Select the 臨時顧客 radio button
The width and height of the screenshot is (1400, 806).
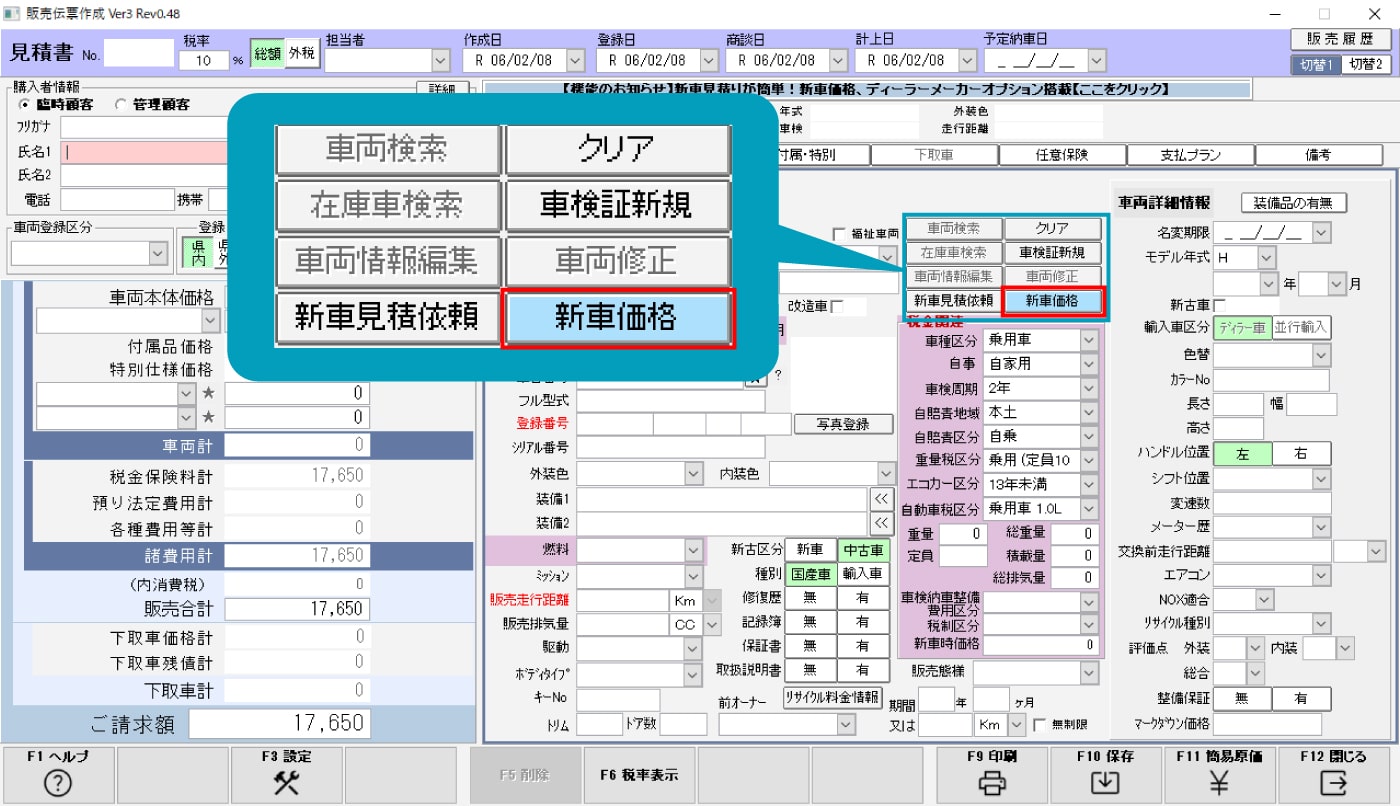(26, 104)
